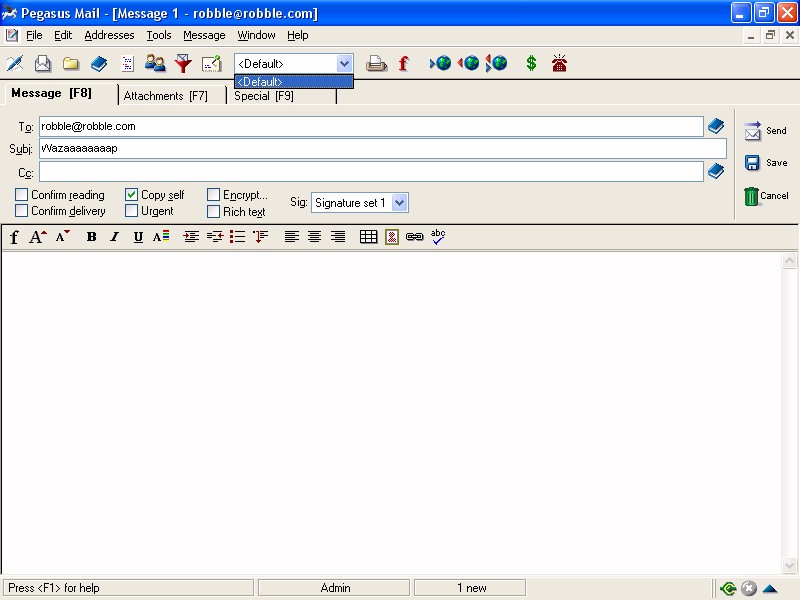Open the distribution lists icon
This screenshot has height=600, width=800.
127,64
